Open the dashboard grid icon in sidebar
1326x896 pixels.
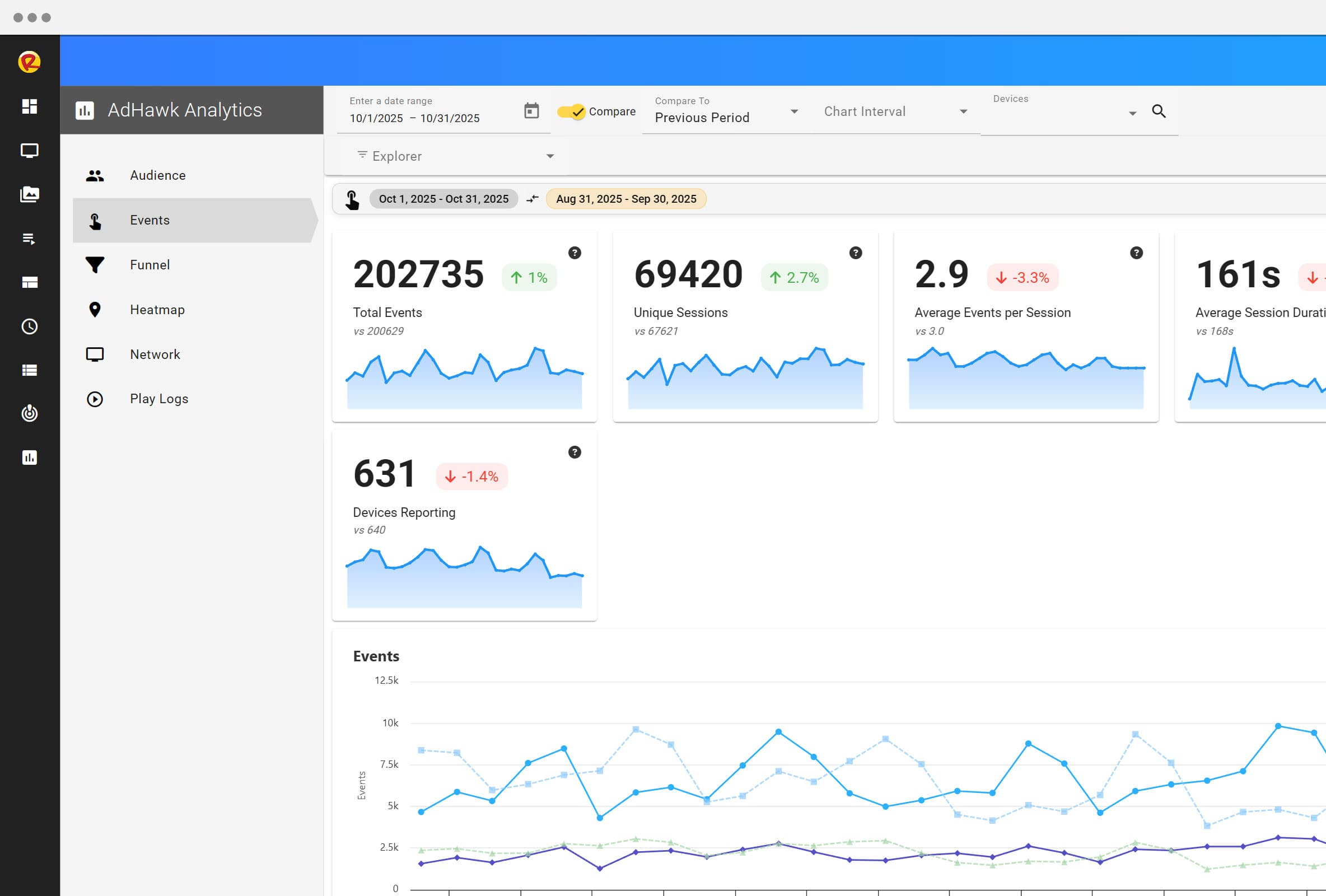pyautogui.click(x=30, y=107)
